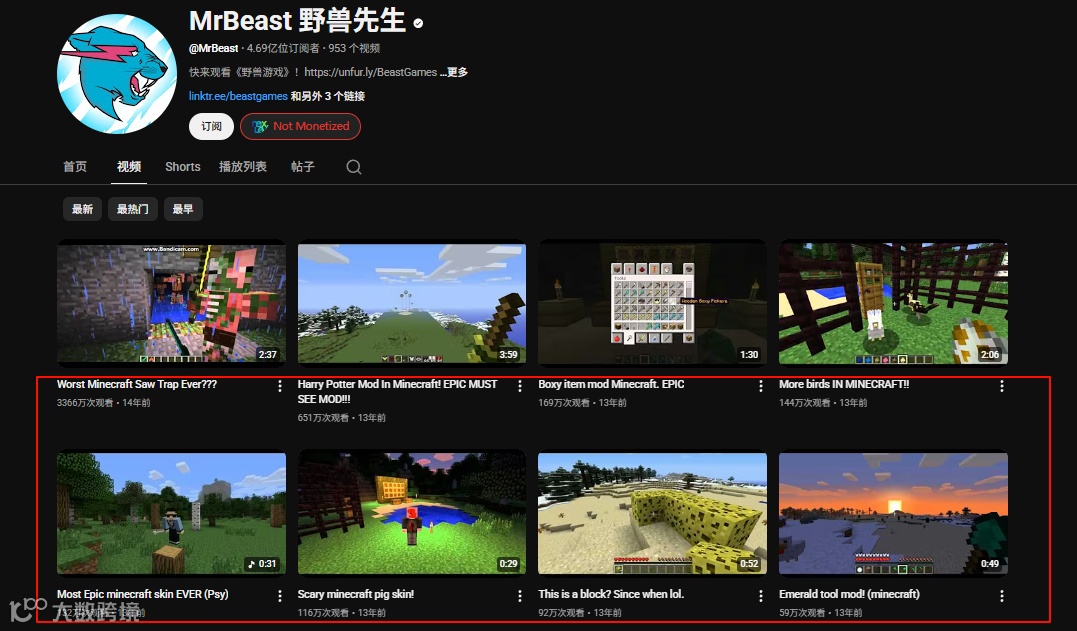Click title More birds IN MINECRAFT!!
The image size is (1077, 631).
844,385
